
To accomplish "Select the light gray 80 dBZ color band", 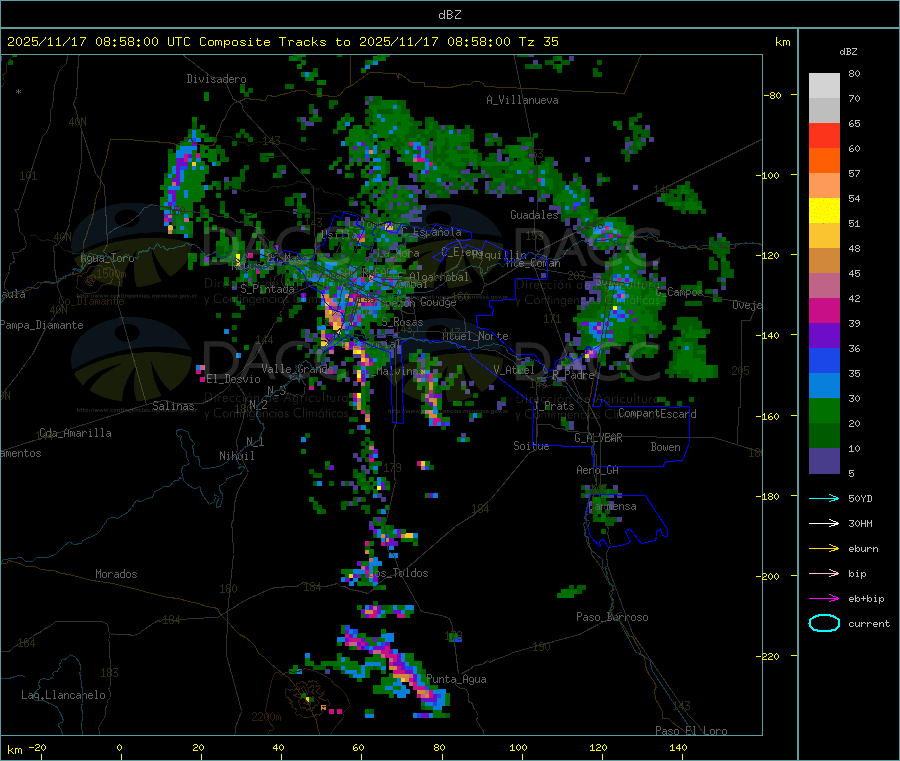I will coord(824,86).
